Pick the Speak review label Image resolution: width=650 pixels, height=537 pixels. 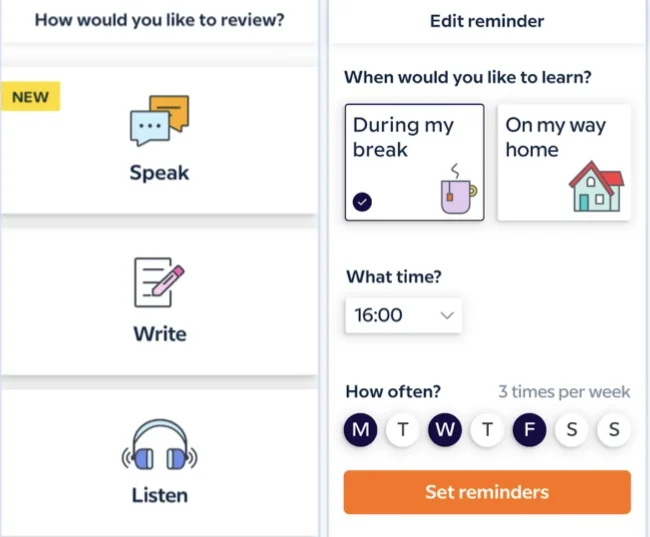160,173
